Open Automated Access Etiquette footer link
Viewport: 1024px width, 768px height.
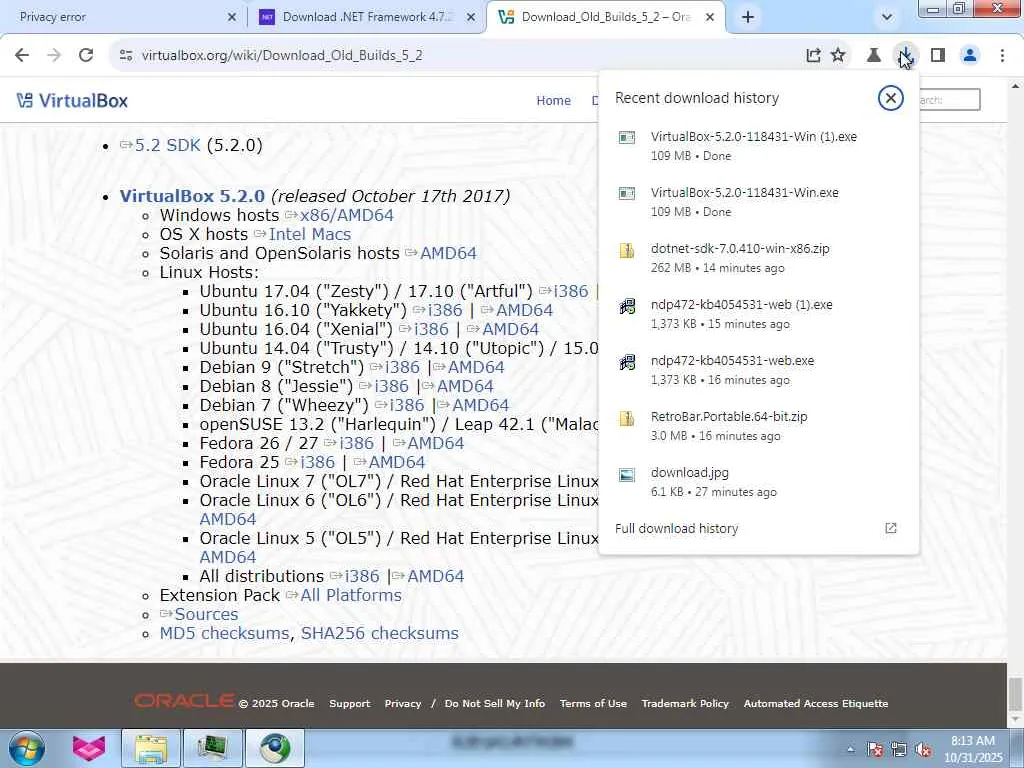click(816, 703)
